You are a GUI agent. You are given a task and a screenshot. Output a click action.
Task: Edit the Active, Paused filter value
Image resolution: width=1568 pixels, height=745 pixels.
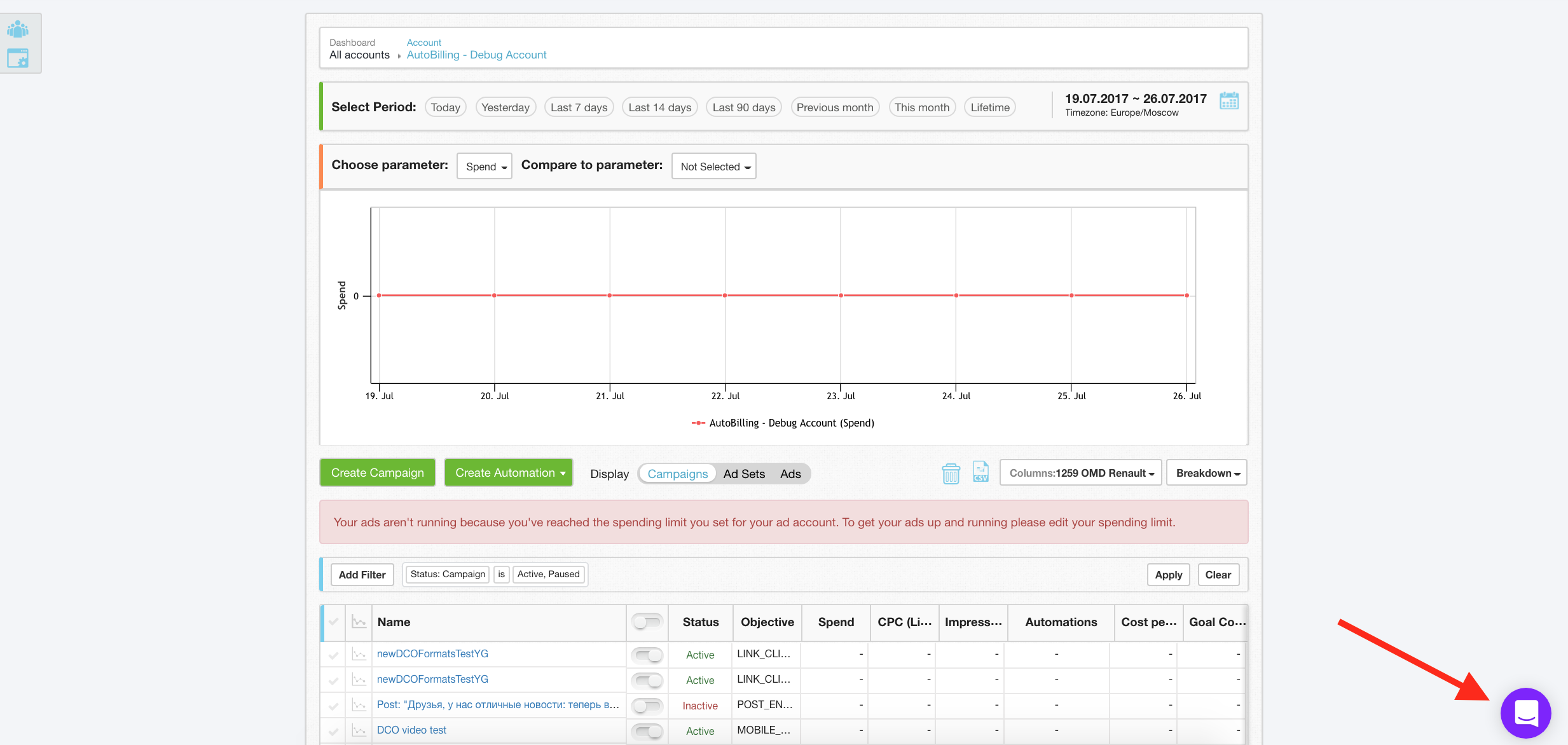(x=548, y=574)
